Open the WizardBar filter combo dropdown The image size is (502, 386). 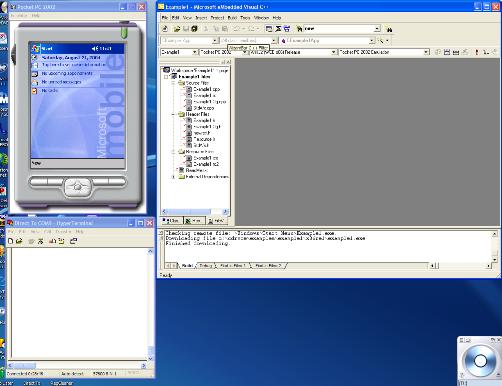pyautogui.click(x=274, y=41)
